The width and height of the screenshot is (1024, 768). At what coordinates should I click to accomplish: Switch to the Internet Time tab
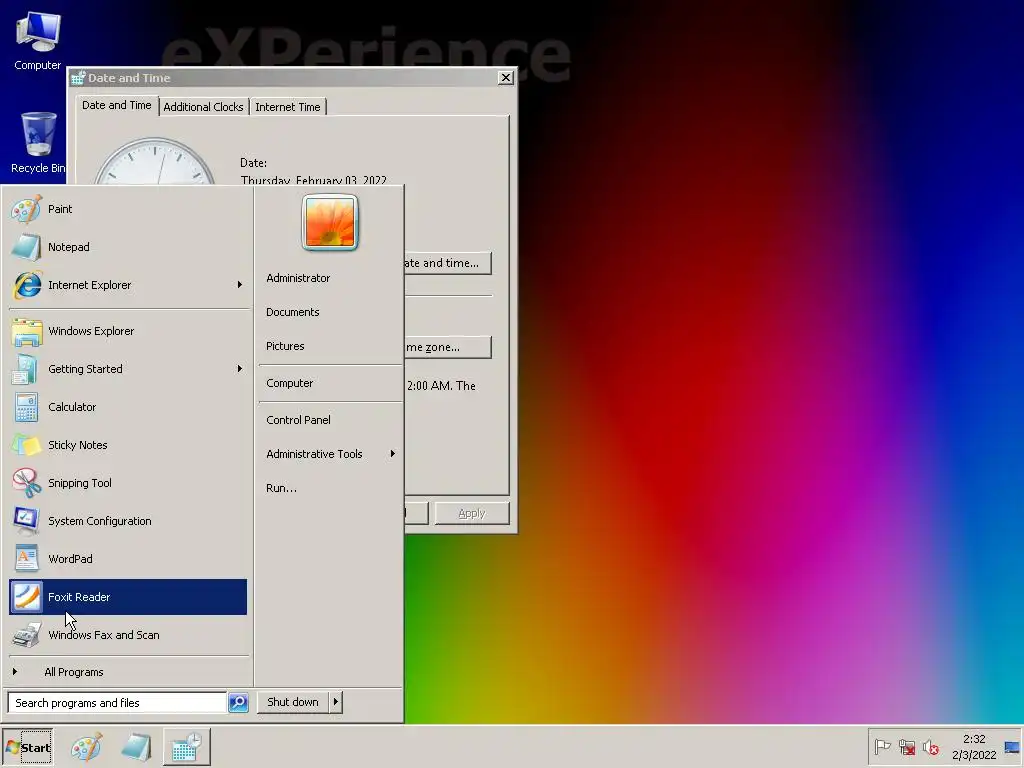287,106
